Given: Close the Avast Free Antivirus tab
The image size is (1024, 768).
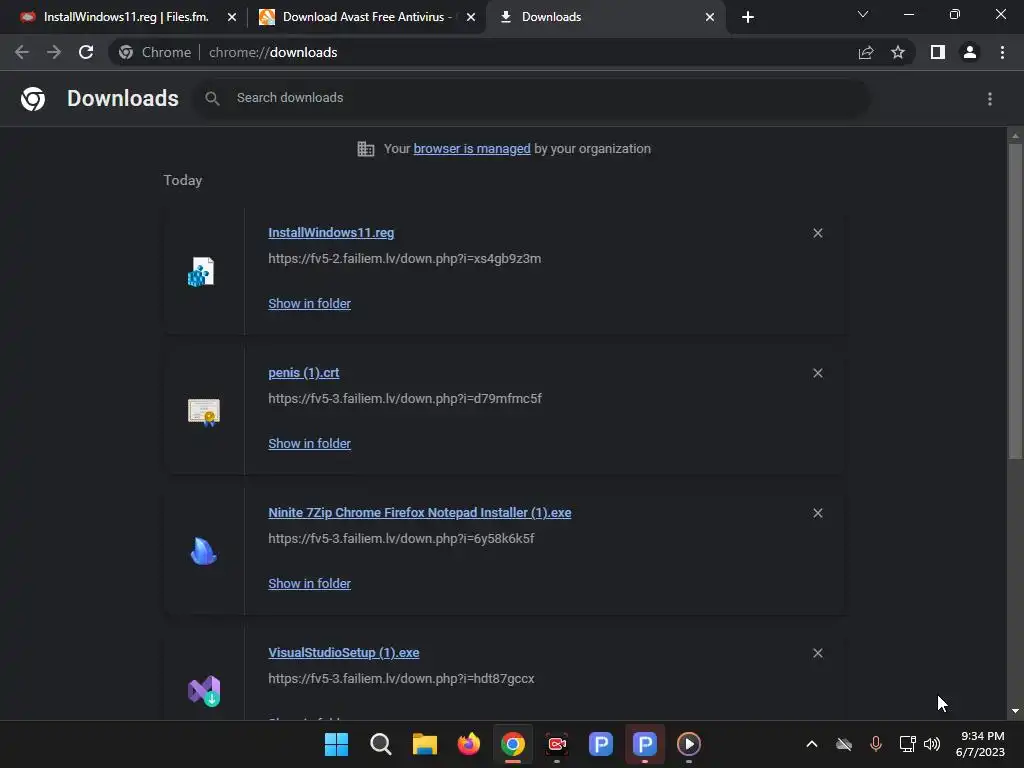Looking at the screenshot, I should pyautogui.click(x=471, y=17).
